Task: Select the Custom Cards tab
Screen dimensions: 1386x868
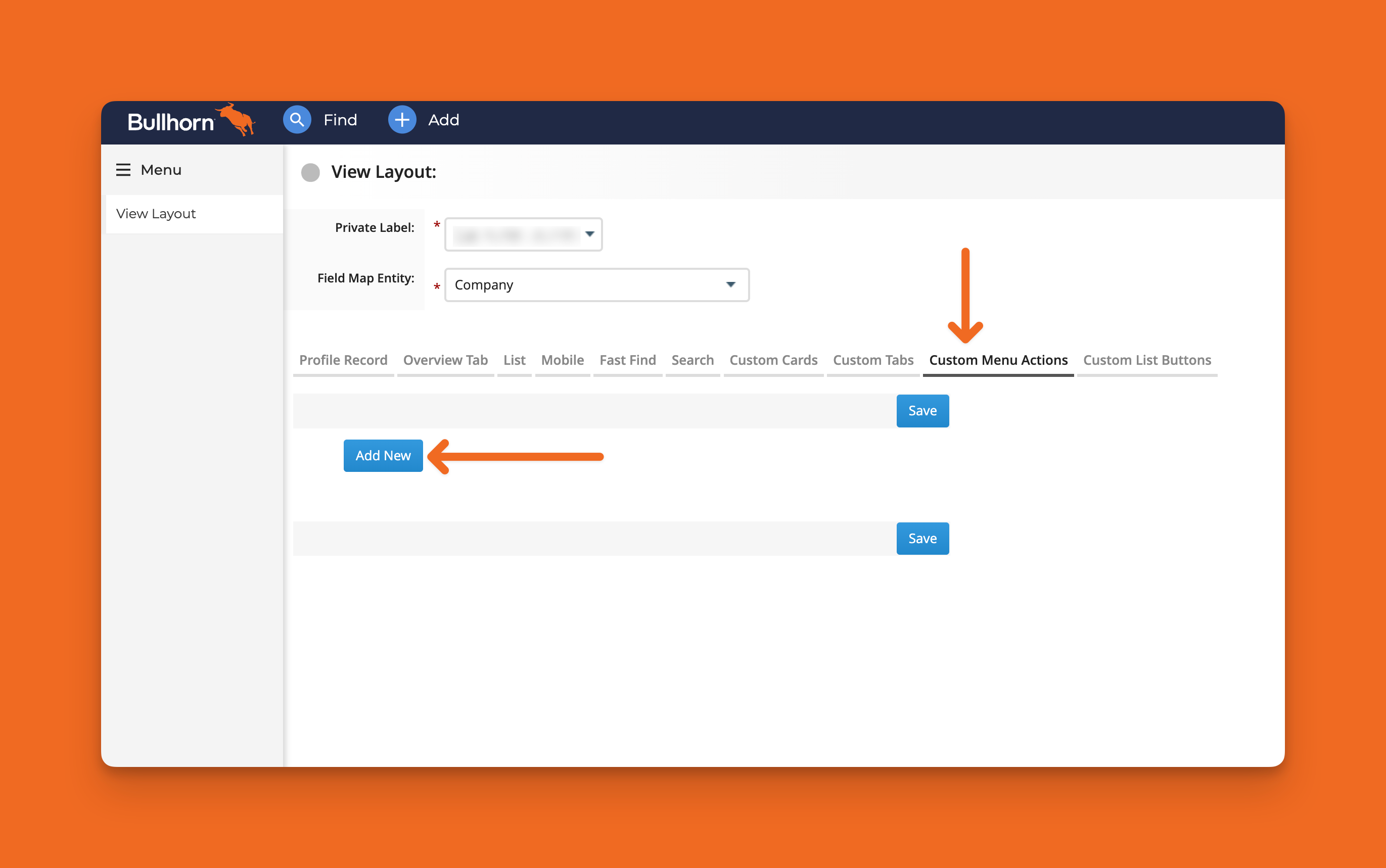Action: (773, 360)
